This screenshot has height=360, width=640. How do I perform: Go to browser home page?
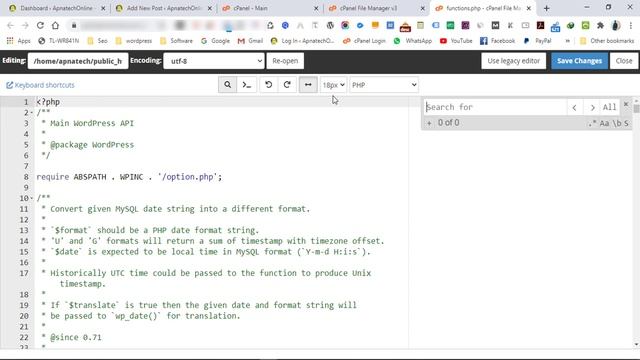[55, 25]
